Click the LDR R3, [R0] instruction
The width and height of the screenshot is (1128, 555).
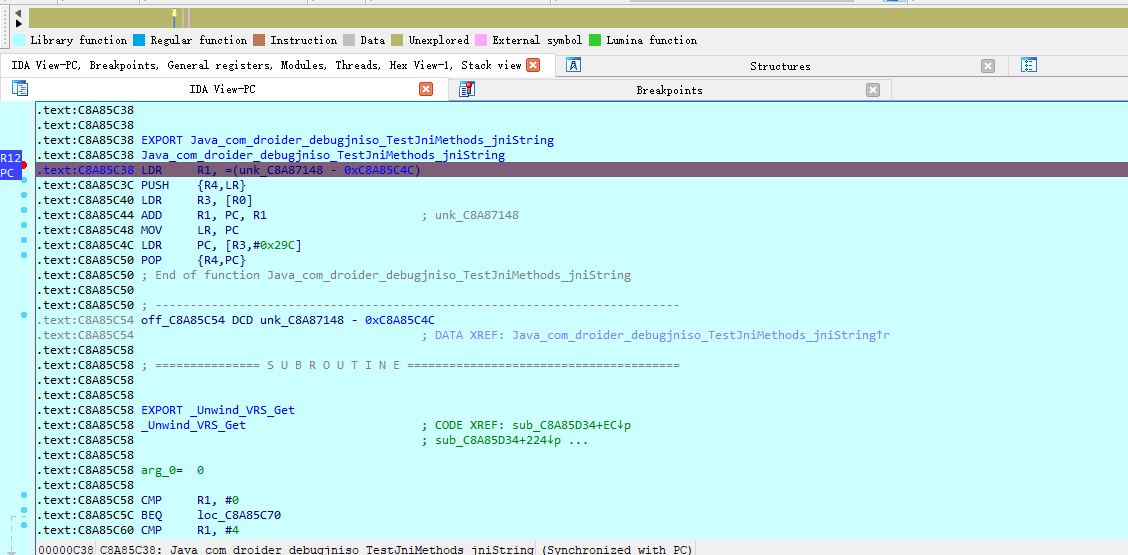pyautogui.click(x=196, y=200)
